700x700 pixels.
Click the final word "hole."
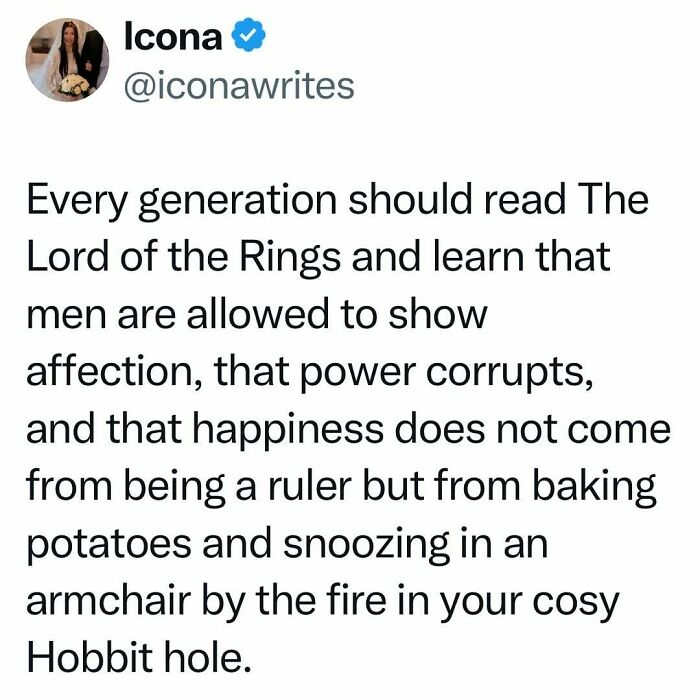click(x=208, y=658)
